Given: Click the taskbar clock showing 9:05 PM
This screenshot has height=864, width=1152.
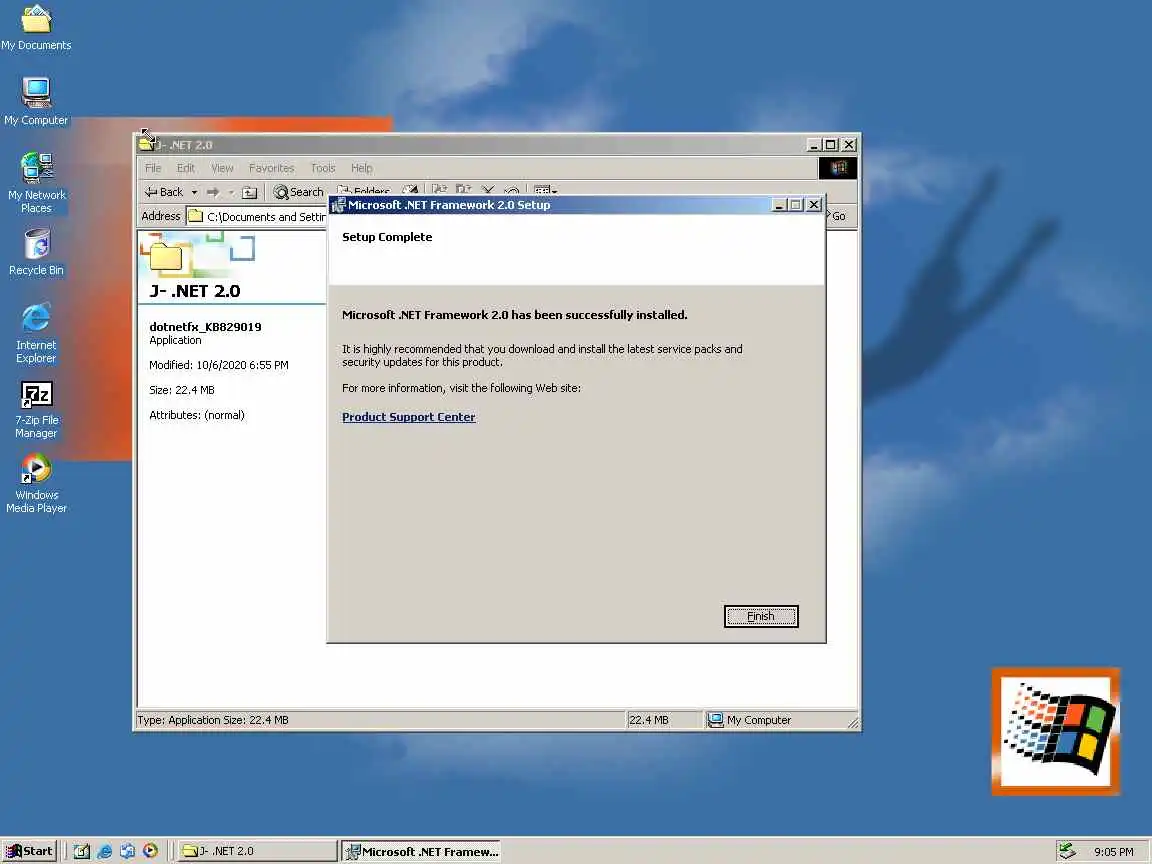Looking at the screenshot, I should (x=1113, y=852).
